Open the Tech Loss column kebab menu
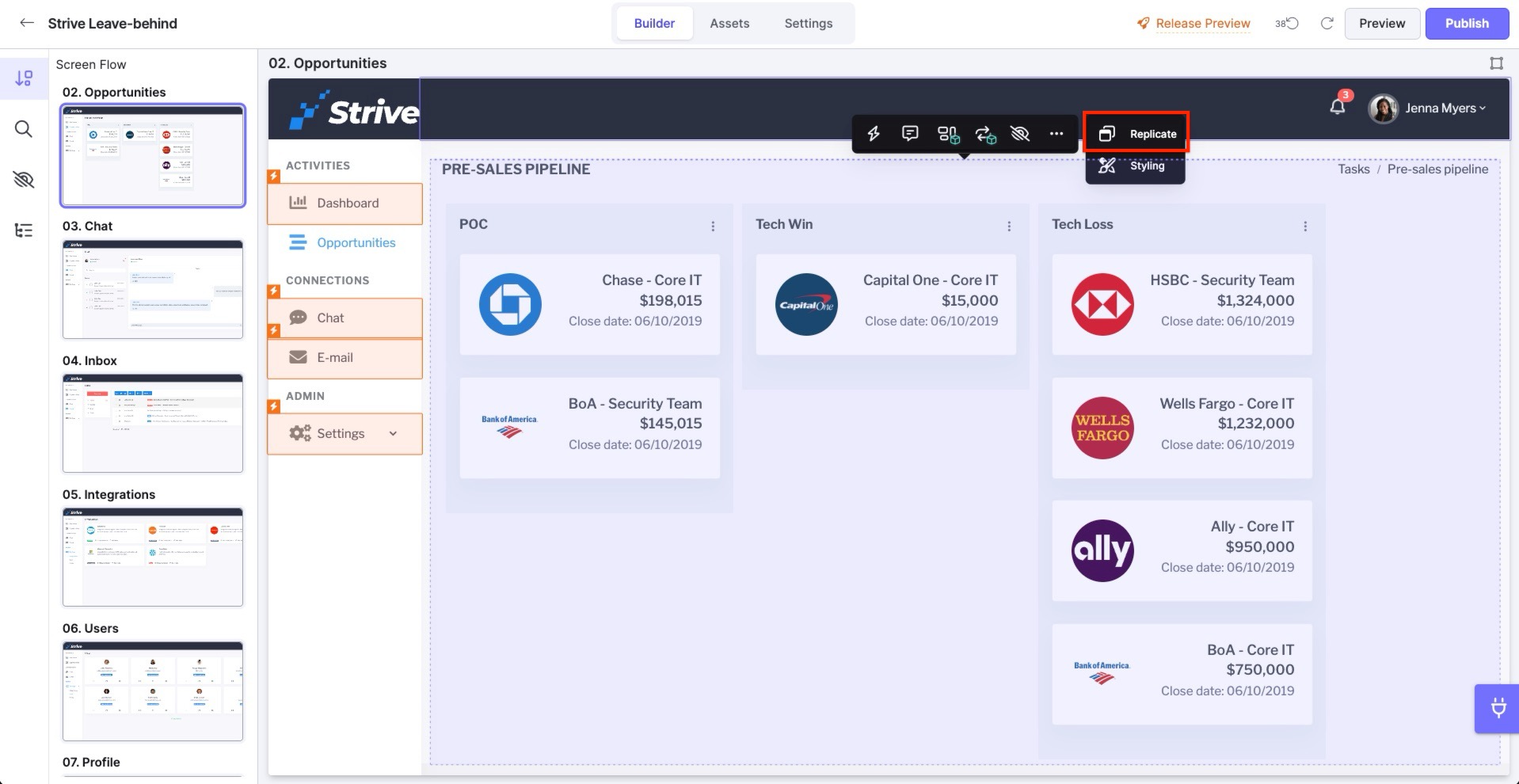The height and width of the screenshot is (784, 1519). click(1305, 226)
